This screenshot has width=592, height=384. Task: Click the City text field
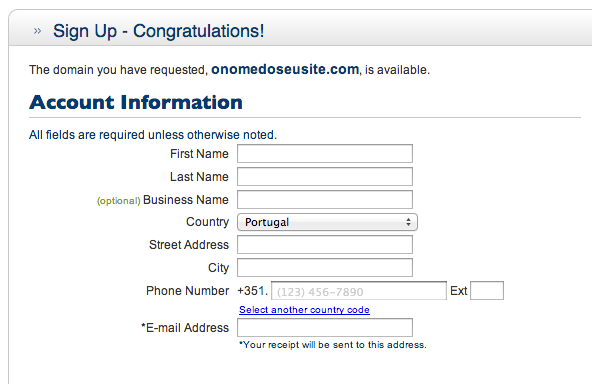(325, 268)
